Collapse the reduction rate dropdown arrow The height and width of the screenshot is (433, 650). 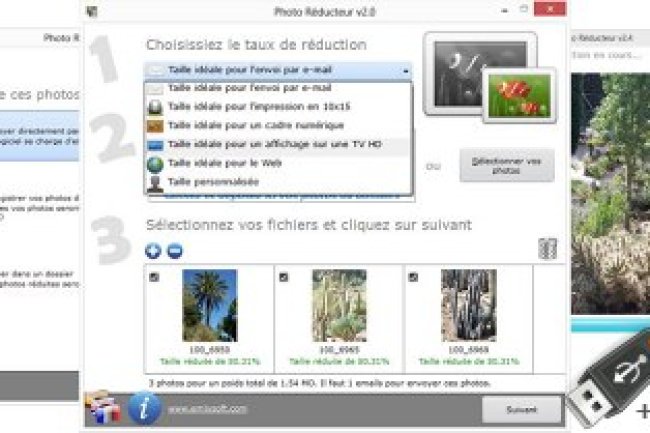[406, 71]
